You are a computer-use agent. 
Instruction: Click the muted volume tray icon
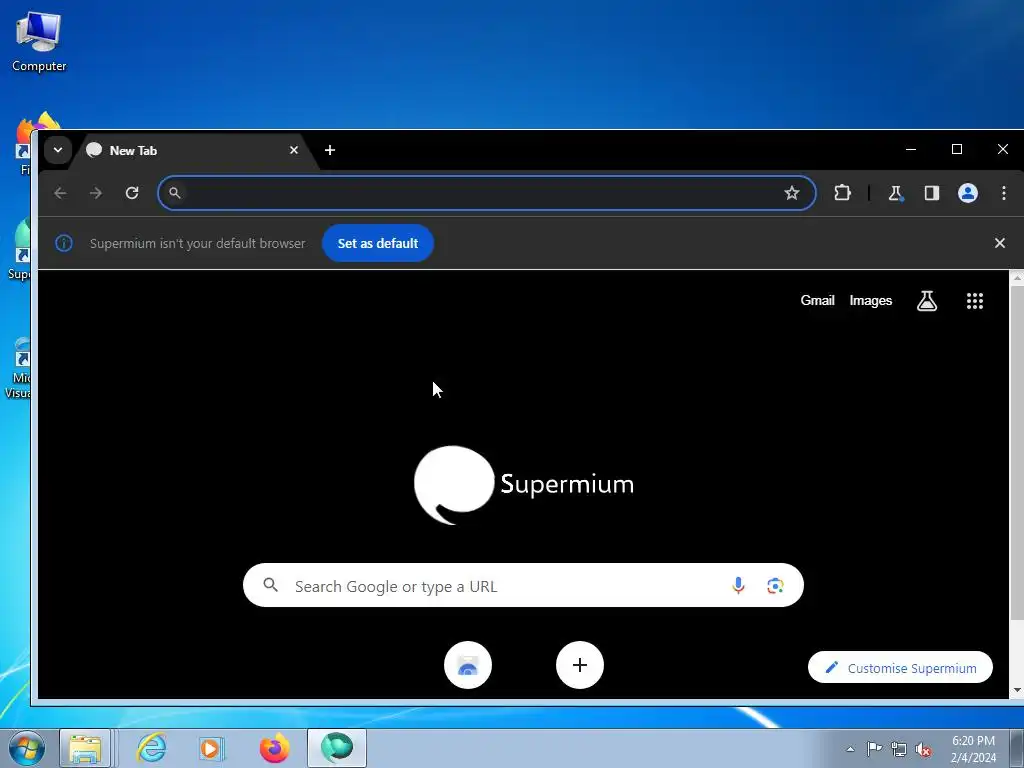[923, 750]
